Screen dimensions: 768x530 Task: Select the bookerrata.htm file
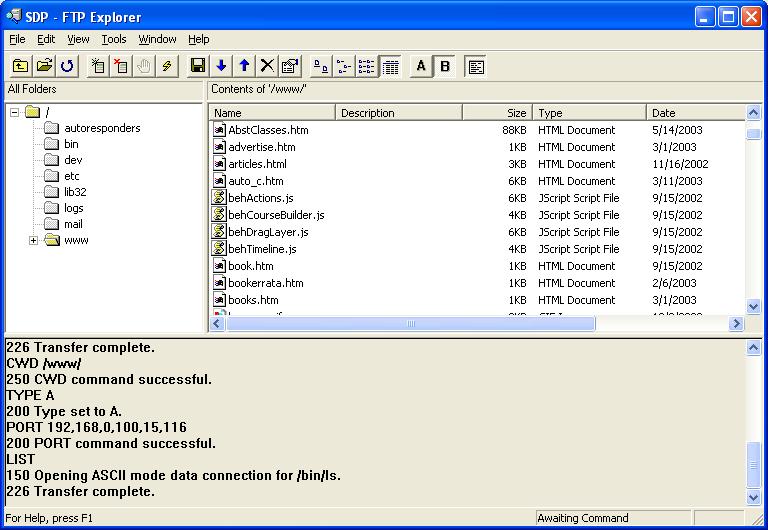point(265,283)
